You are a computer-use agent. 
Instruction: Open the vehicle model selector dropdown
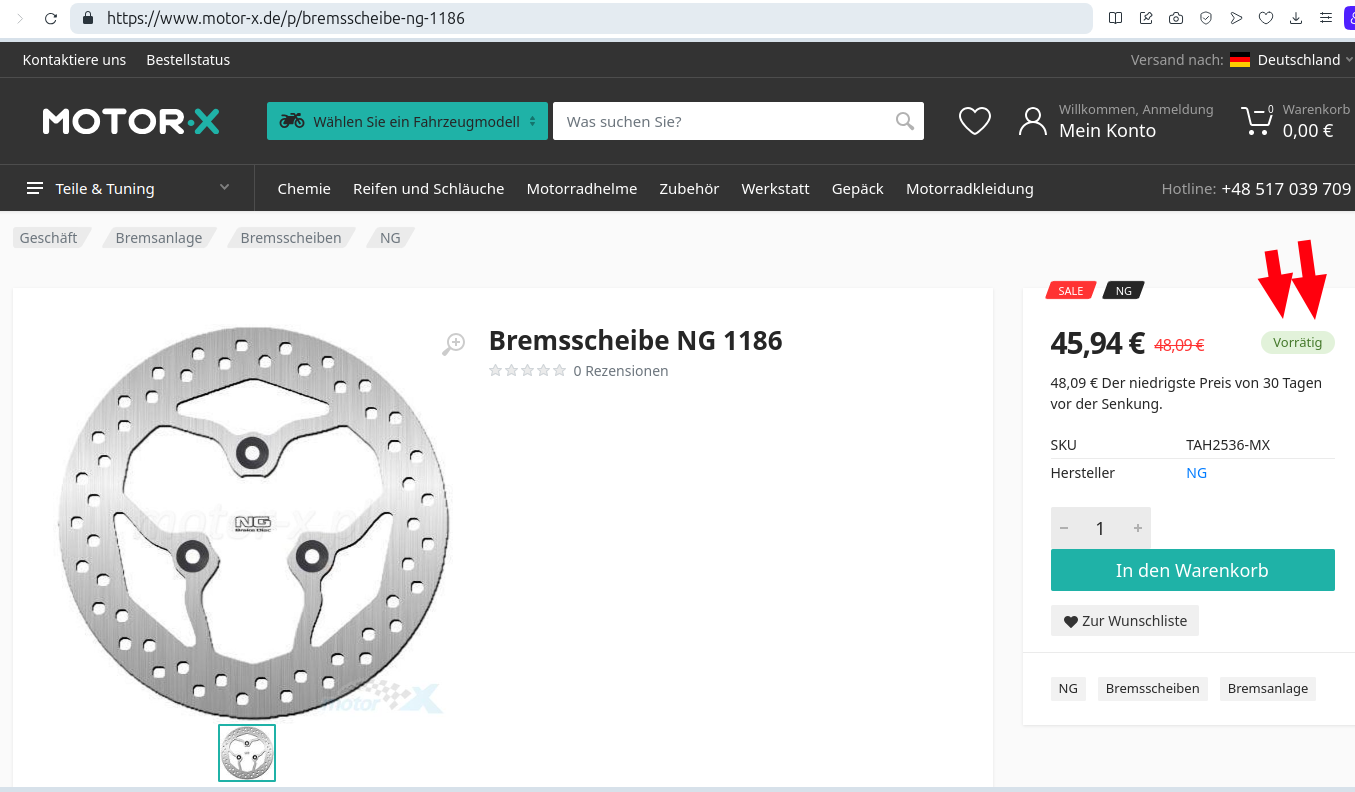click(407, 121)
